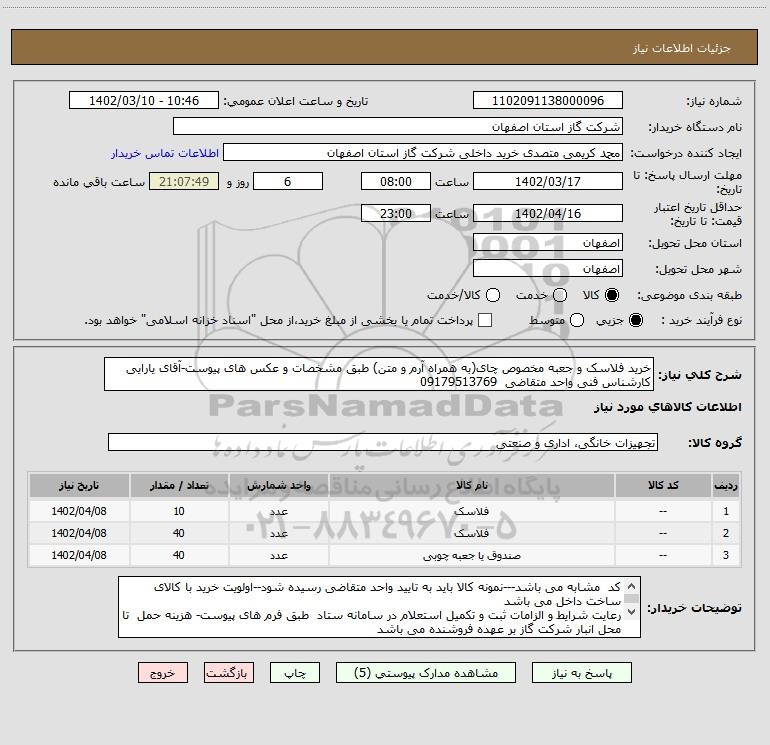Click the نام دستگاه خریدار field
This screenshot has height=745, width=770.
398,127
